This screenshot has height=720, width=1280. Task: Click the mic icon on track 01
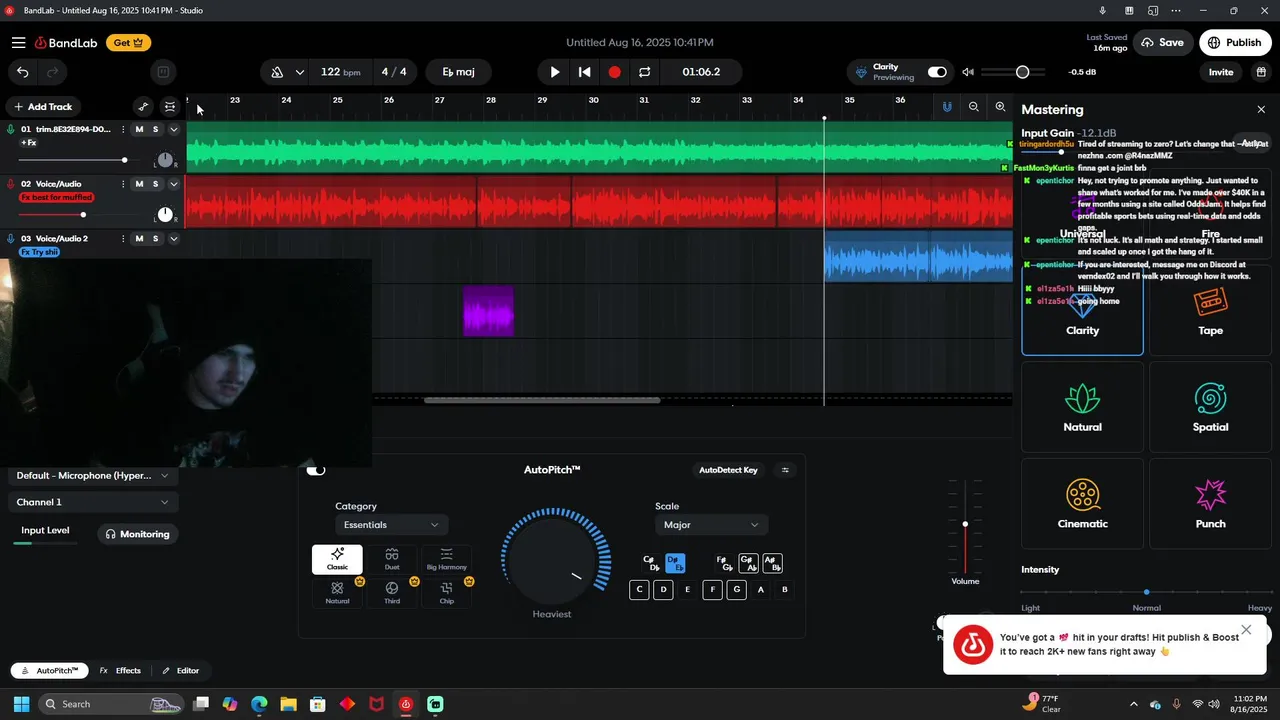(x=10, y=129)
